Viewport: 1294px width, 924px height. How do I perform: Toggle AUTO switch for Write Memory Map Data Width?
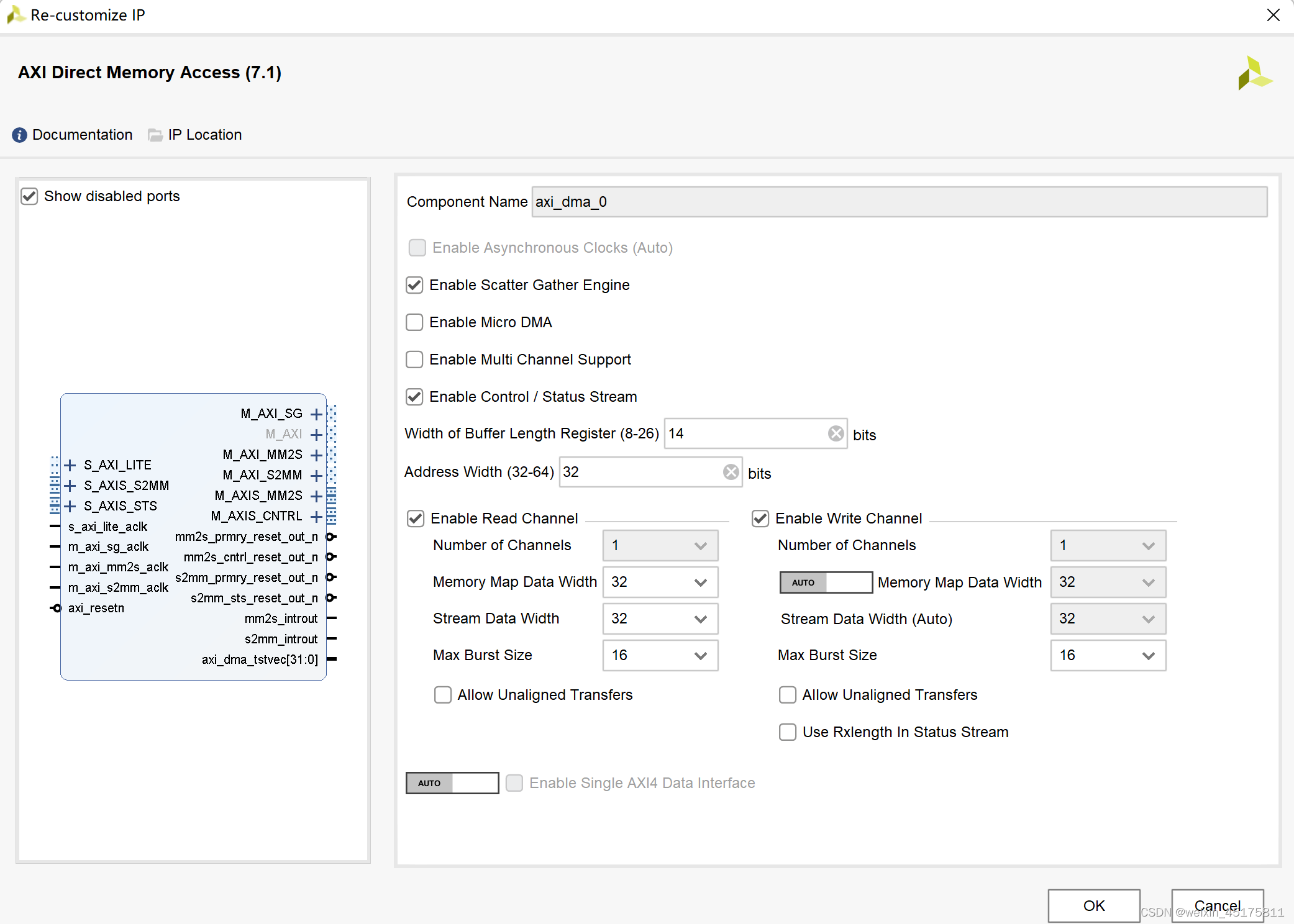pyautogui.click(x=825, y=582)
